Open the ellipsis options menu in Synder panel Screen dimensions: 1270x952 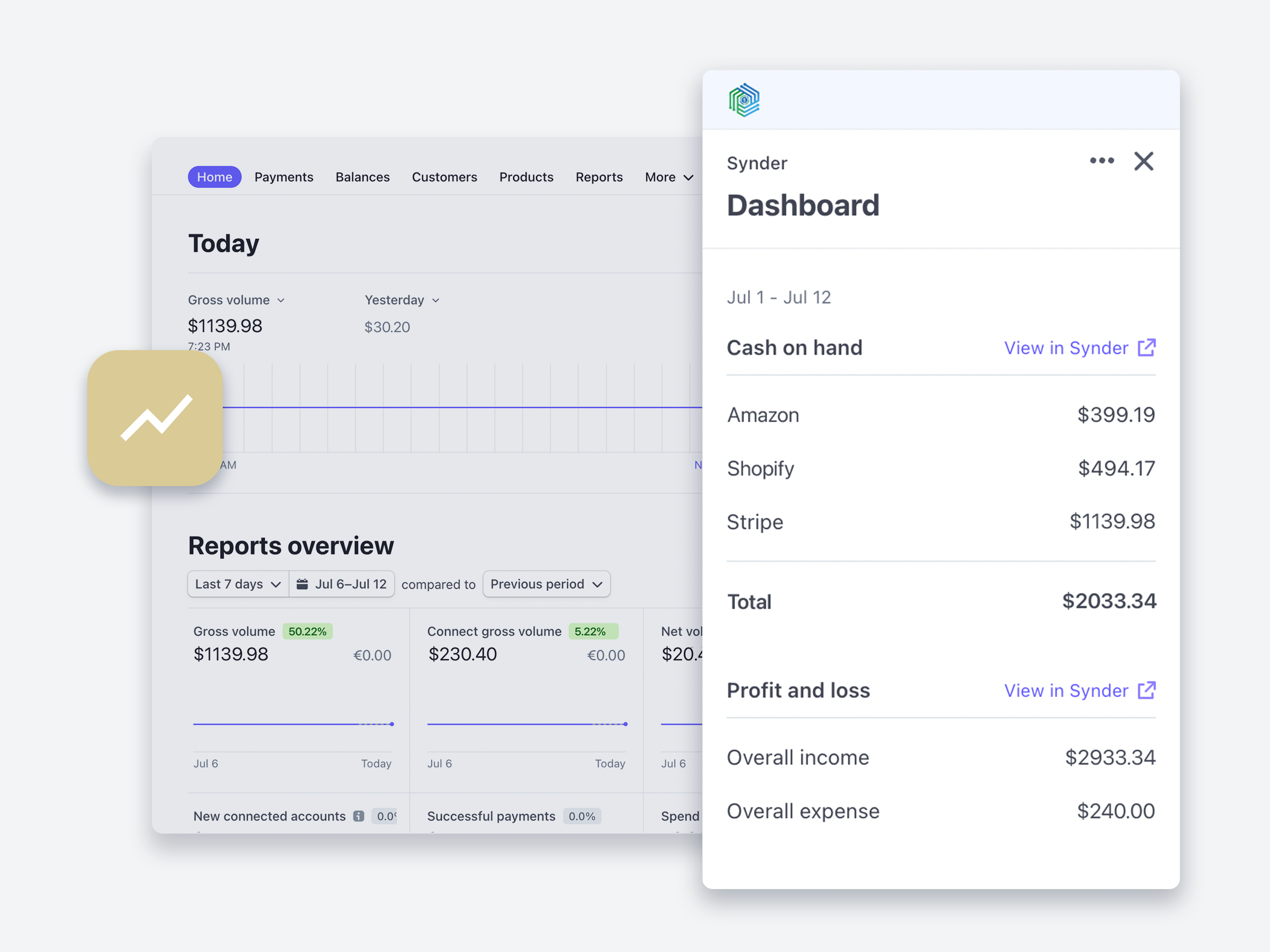tap(1102, 161)
